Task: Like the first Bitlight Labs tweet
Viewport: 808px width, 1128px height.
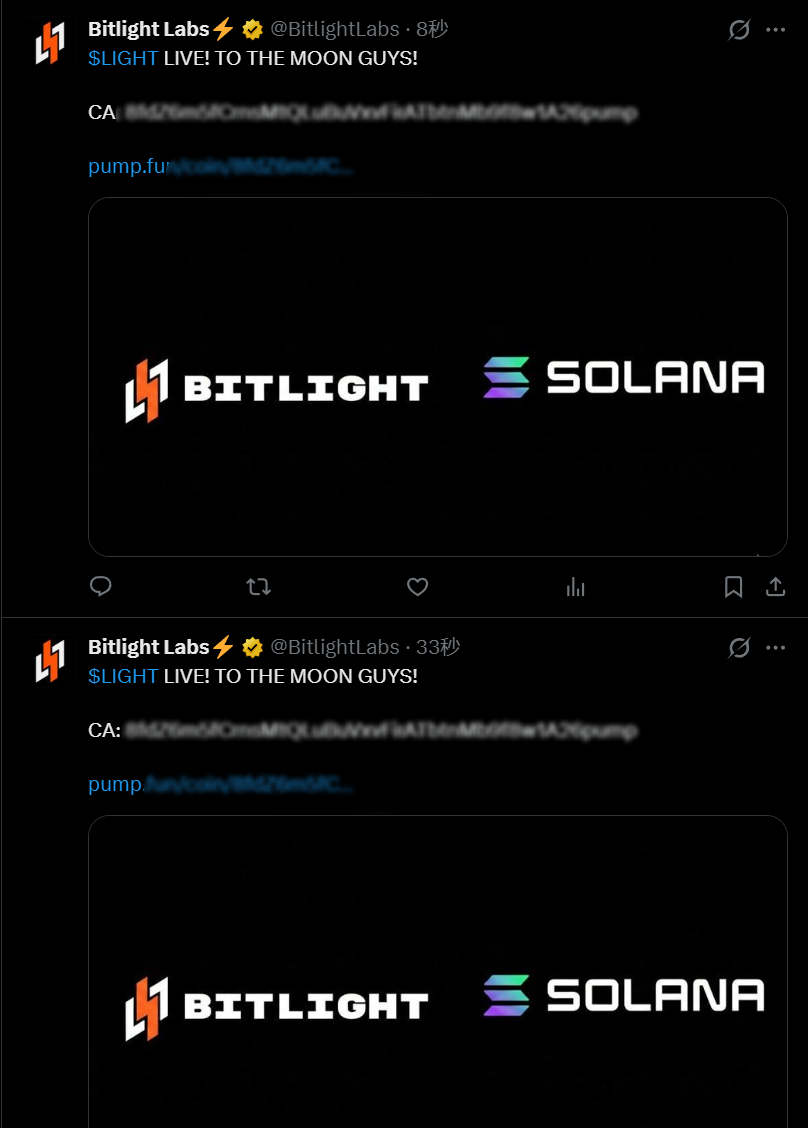Action: (x=417, y=587)
